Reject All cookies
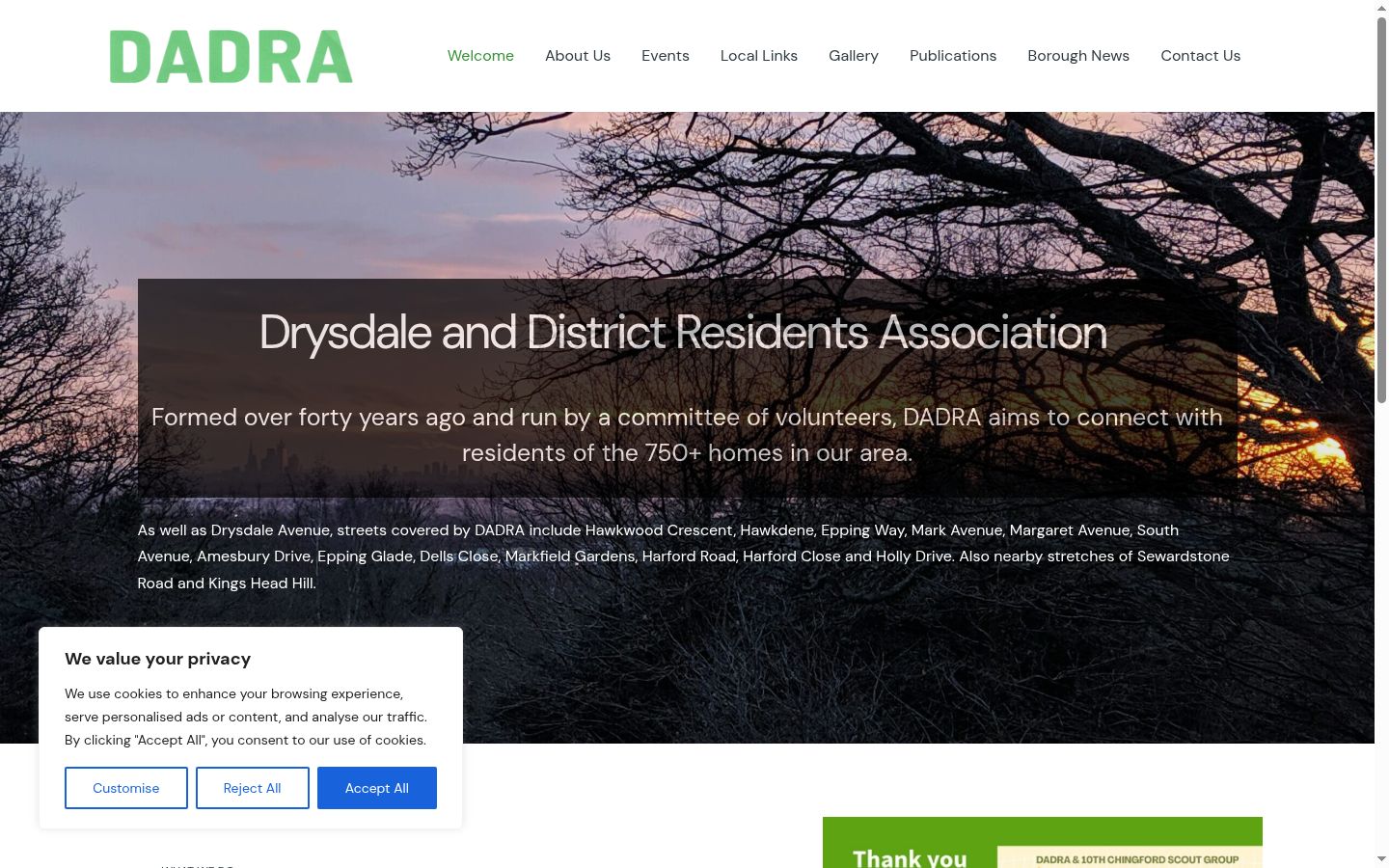This screenshot has width=1389, height=868. pyautogui.click(x=253, y=788)
